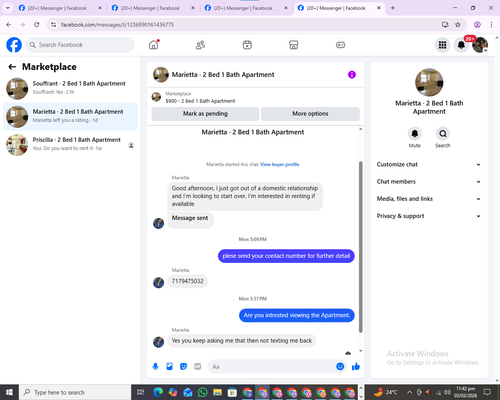Screen dimensions: 500x400
Task: Open the purple conversation information icon
Action: pos(352,75)
